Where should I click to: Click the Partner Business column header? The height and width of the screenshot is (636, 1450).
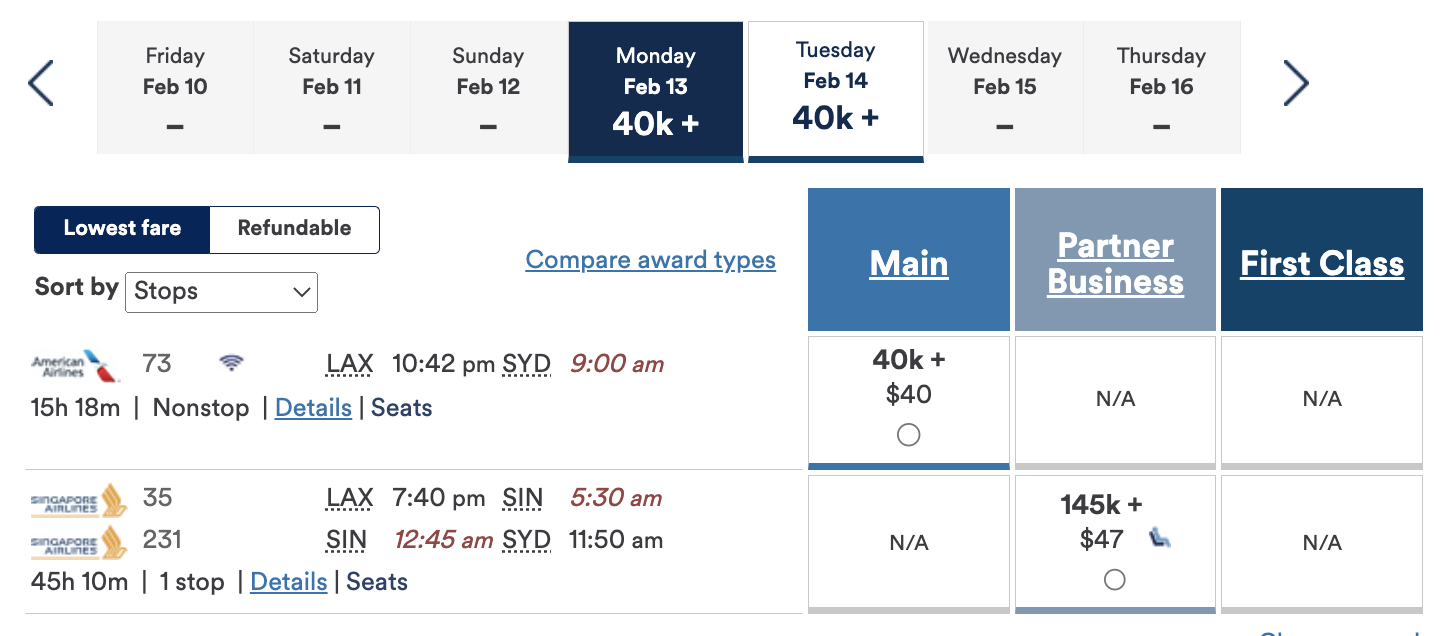(1115, 263)
